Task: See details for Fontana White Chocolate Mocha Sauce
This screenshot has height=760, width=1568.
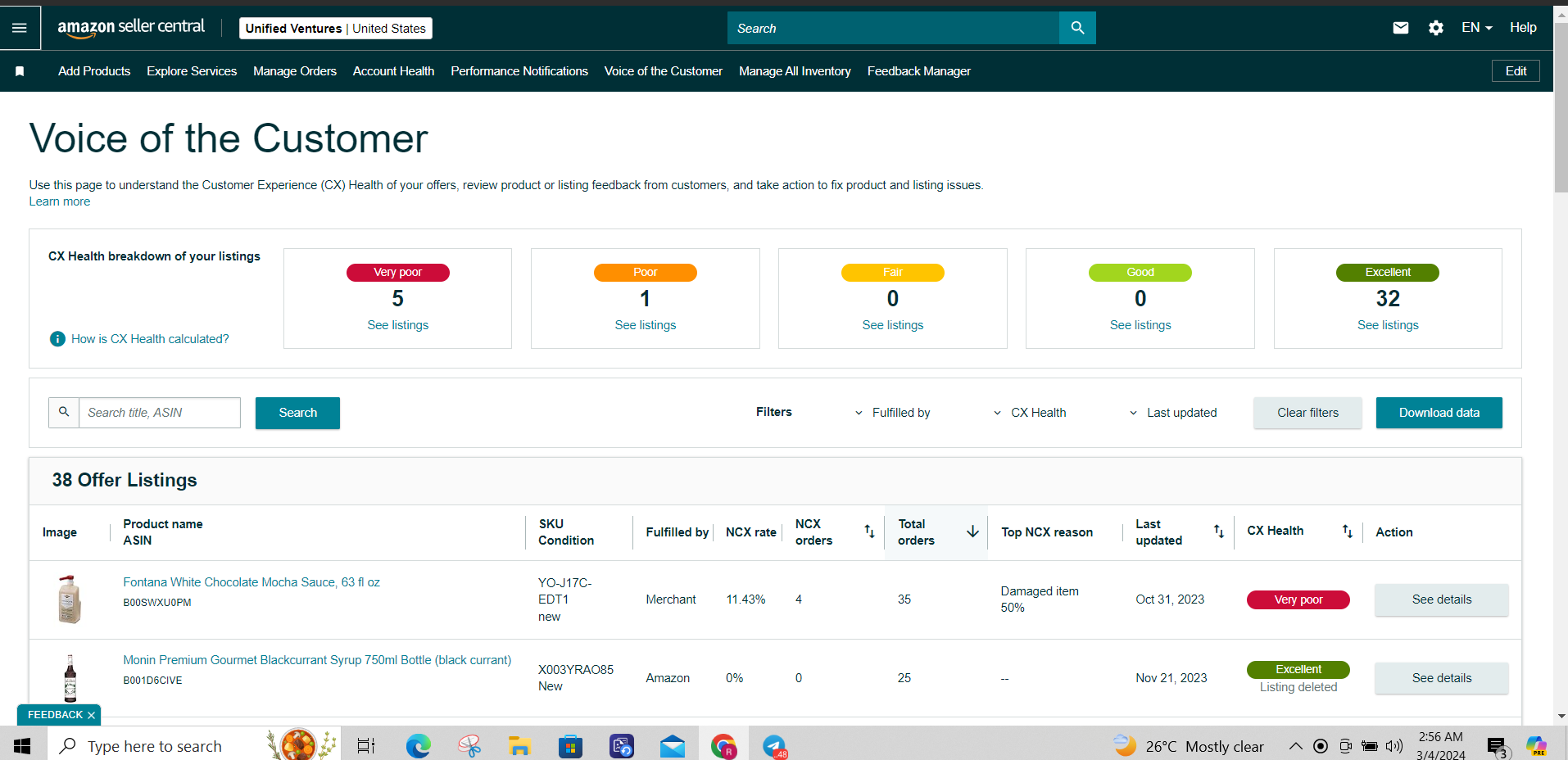Action: [x=1442, y=599]
